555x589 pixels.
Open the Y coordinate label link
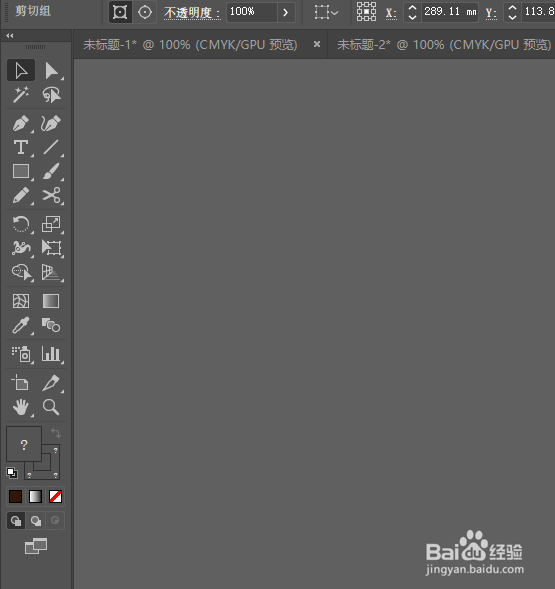[x=491, y=13]
